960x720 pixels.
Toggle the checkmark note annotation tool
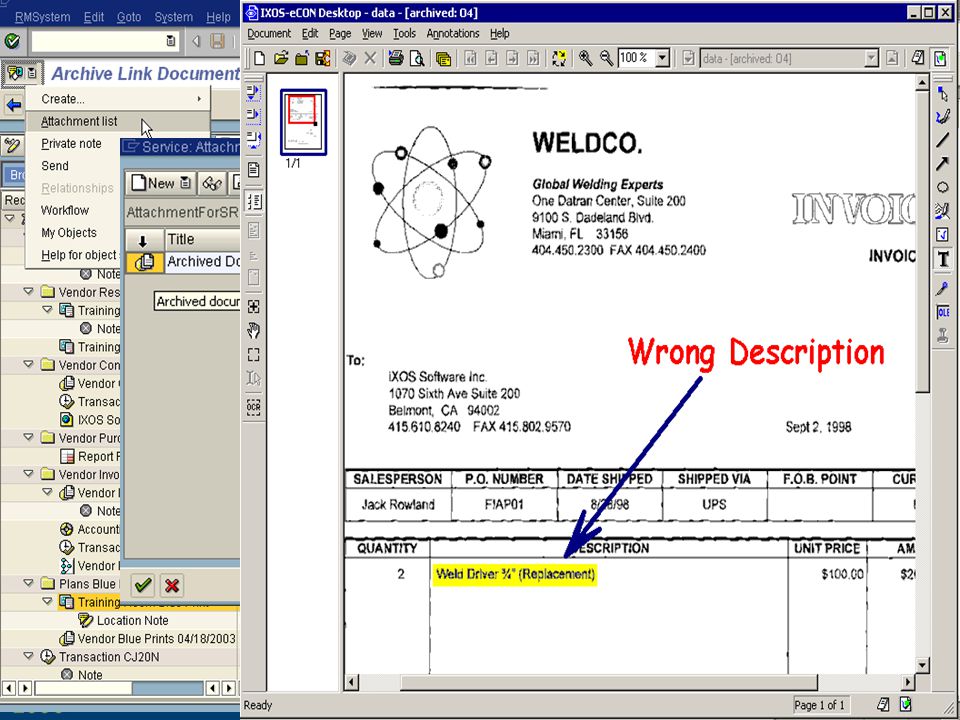point(943,235)
